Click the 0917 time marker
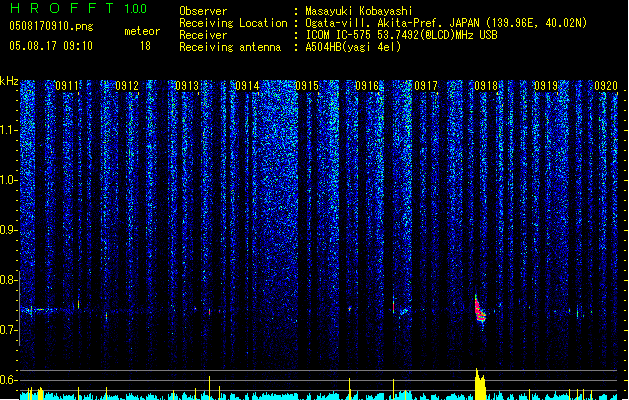The height and width of the screenshot is (400, 629). 426,86
